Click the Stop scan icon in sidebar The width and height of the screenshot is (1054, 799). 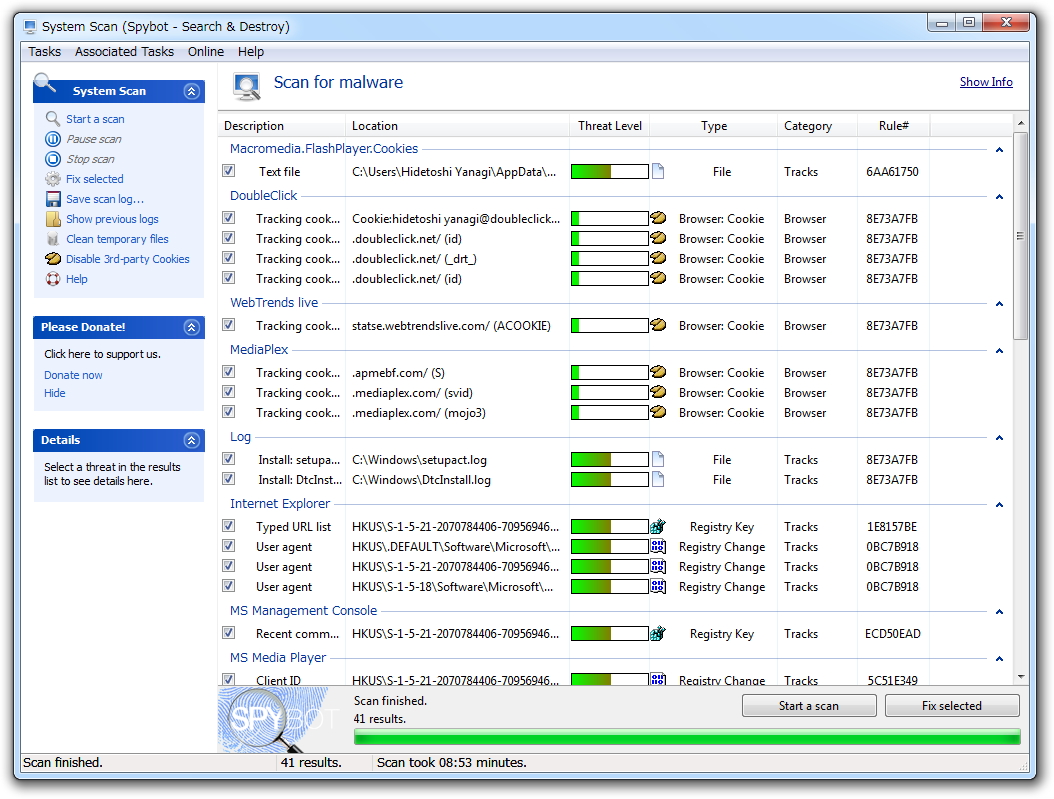[52, 159]
